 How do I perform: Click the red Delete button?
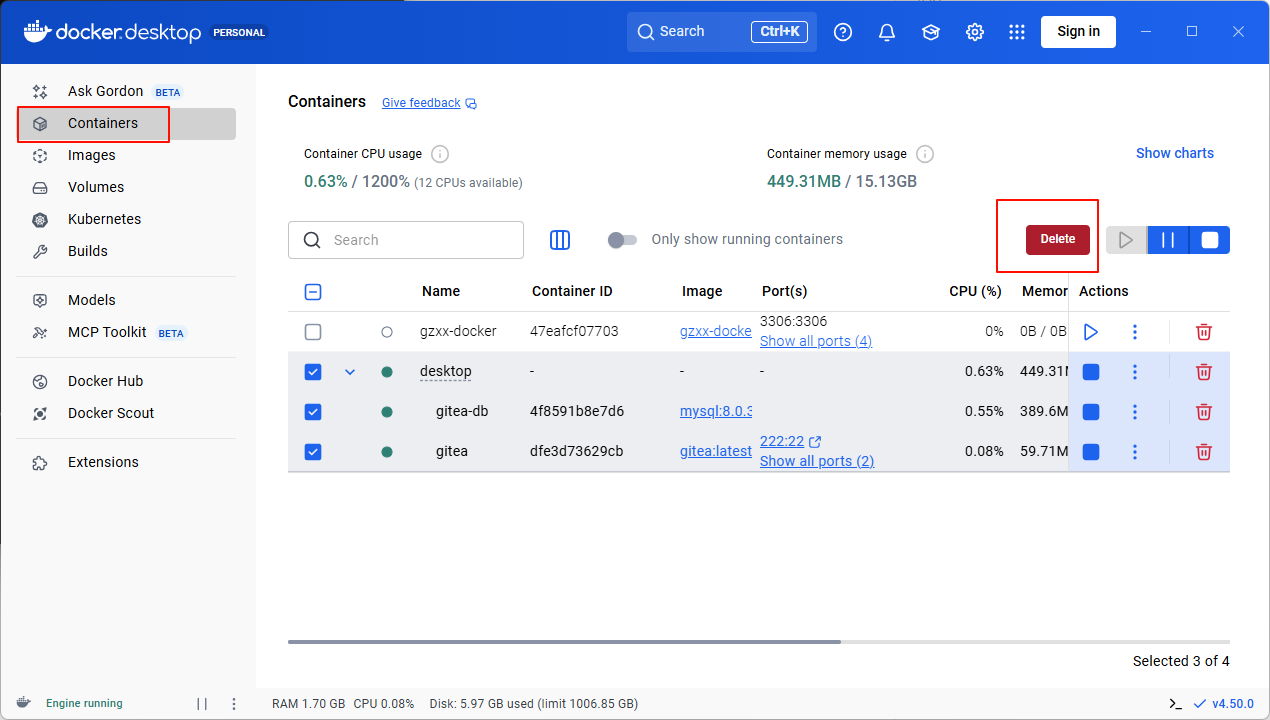coord(1057,239)
